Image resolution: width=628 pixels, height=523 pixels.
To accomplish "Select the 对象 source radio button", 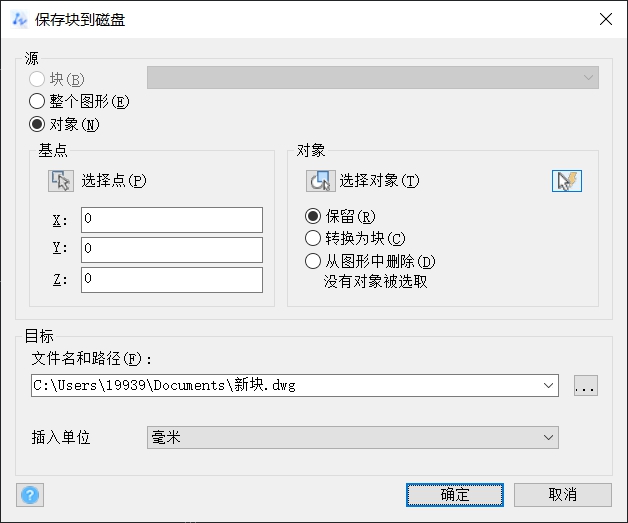I will click(37, 125).
